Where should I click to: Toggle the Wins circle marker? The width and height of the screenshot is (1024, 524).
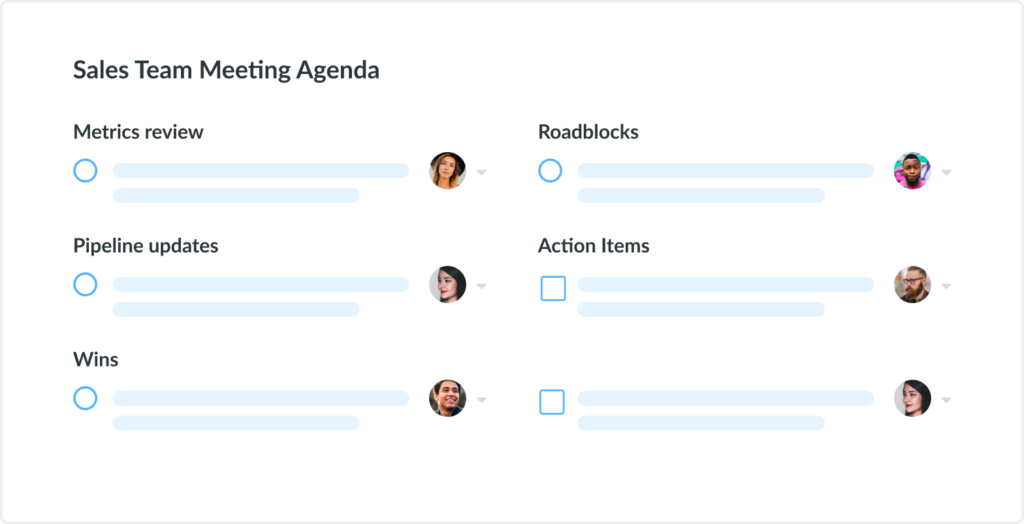pyautogui.click(x=85, y=399)
